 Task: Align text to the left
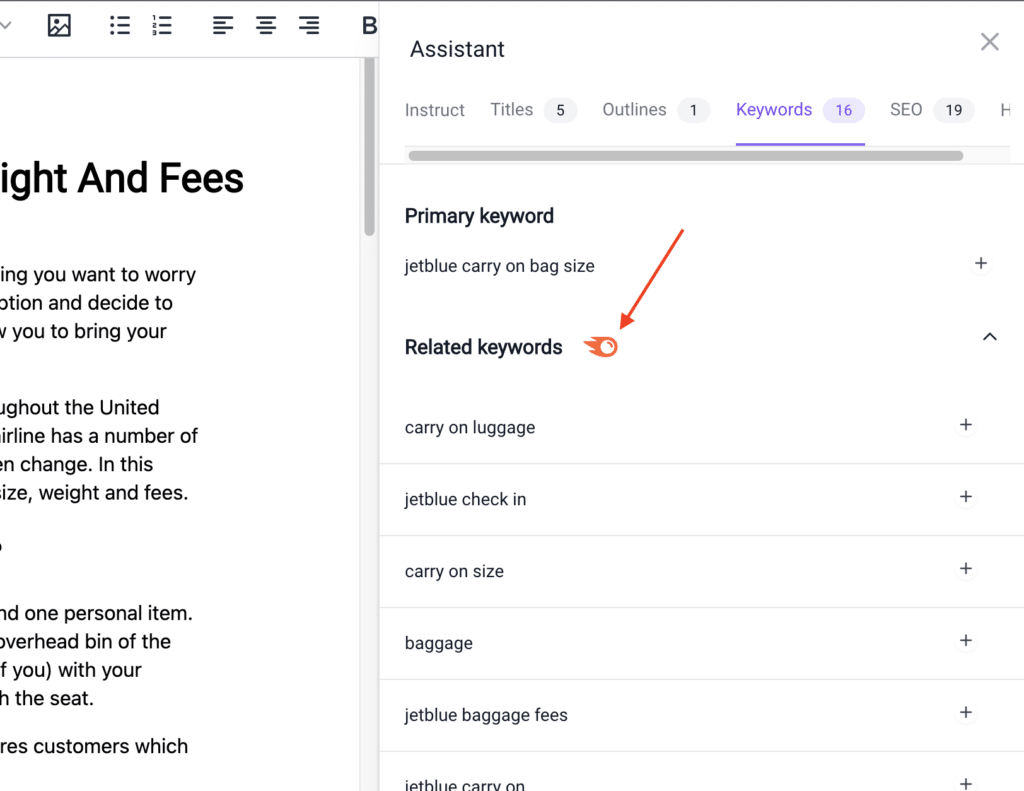223,25
